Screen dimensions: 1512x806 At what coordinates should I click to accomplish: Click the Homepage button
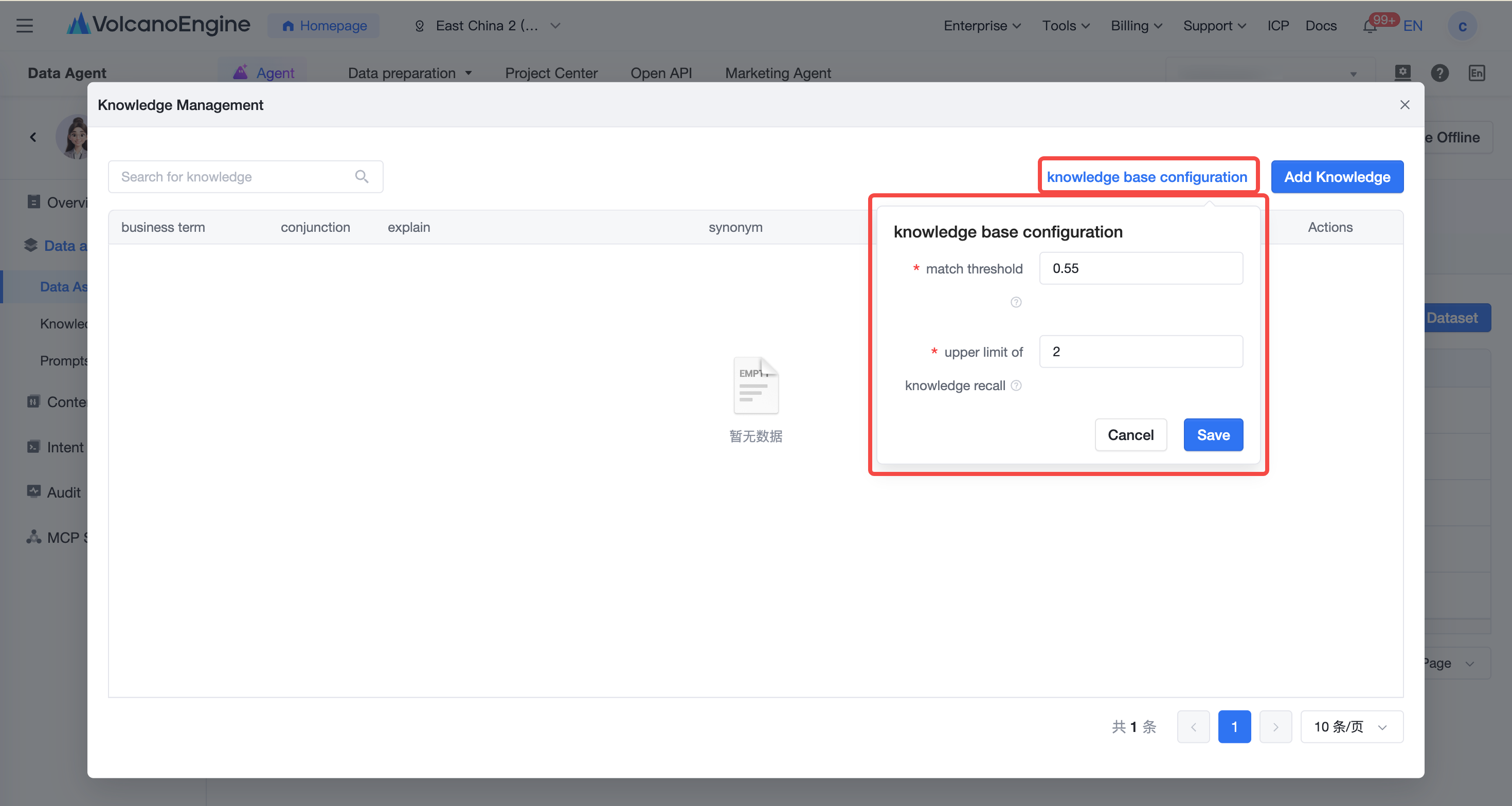tap(323, 26)
